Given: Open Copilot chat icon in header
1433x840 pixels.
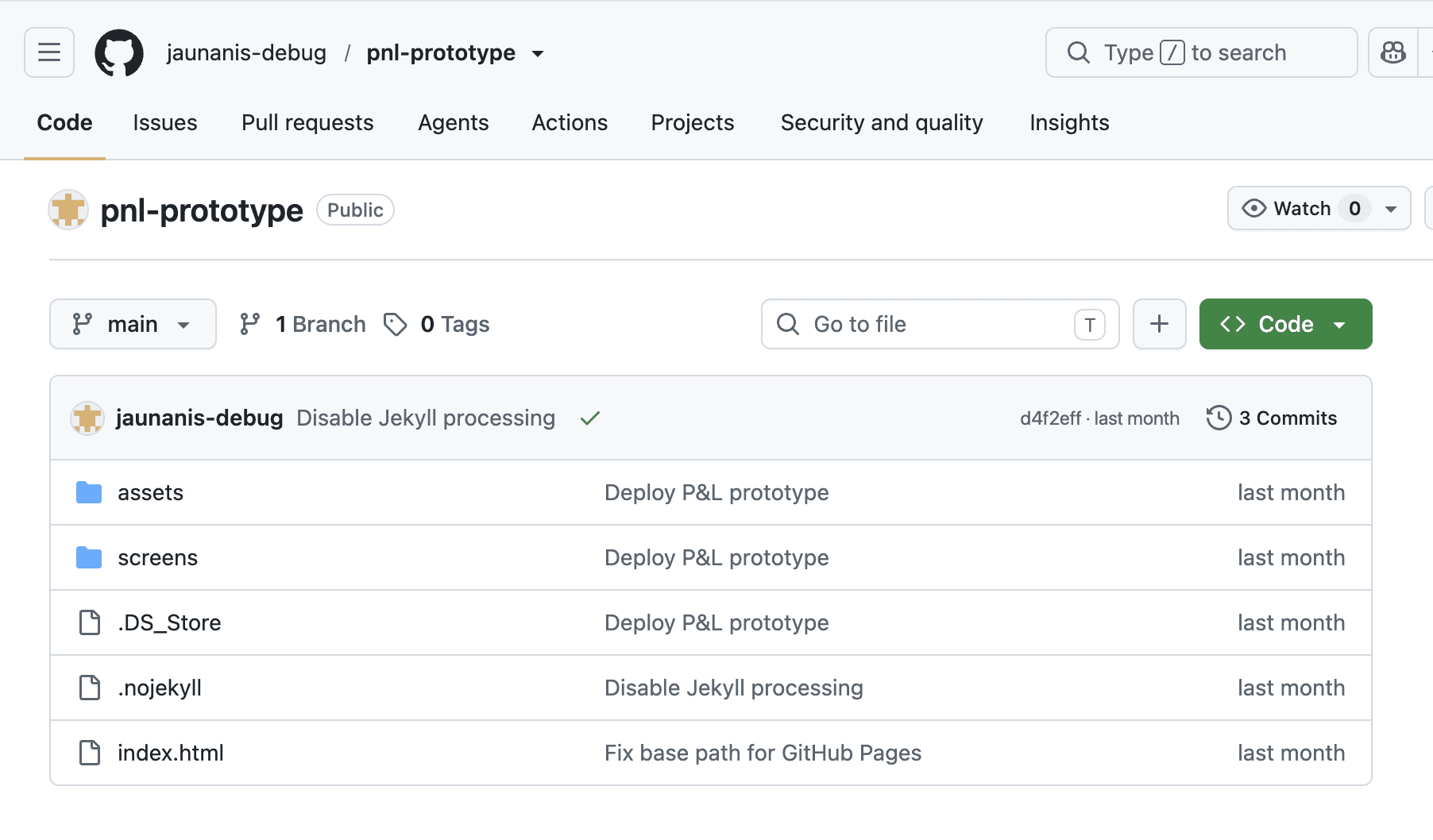Looking at the screenshot, I should [x=1393, y=52].
